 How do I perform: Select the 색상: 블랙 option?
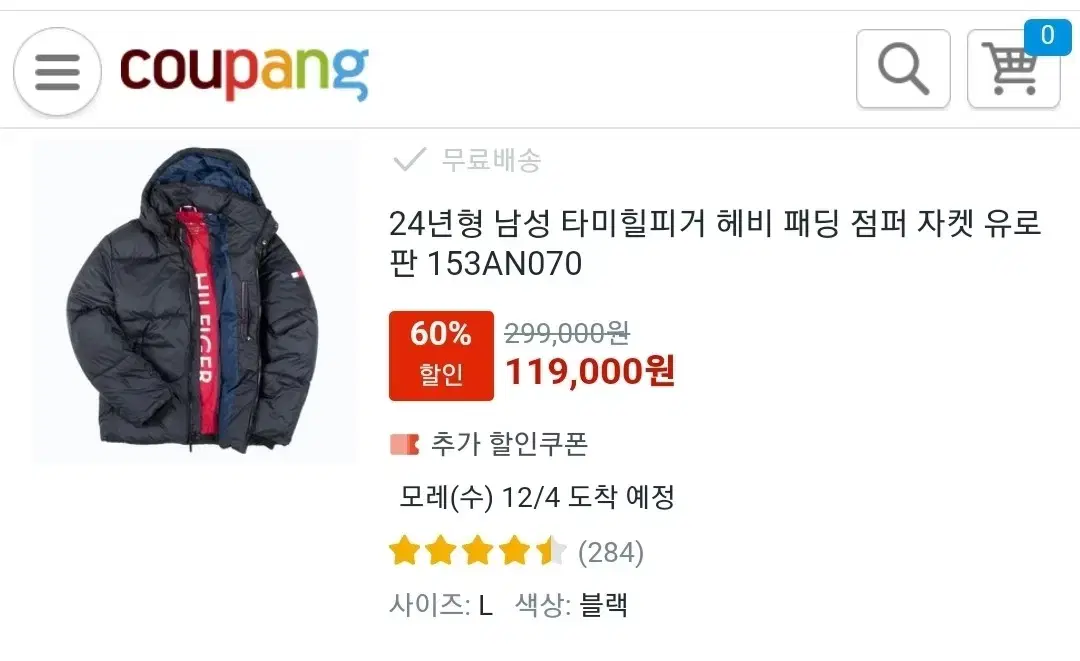571,605
